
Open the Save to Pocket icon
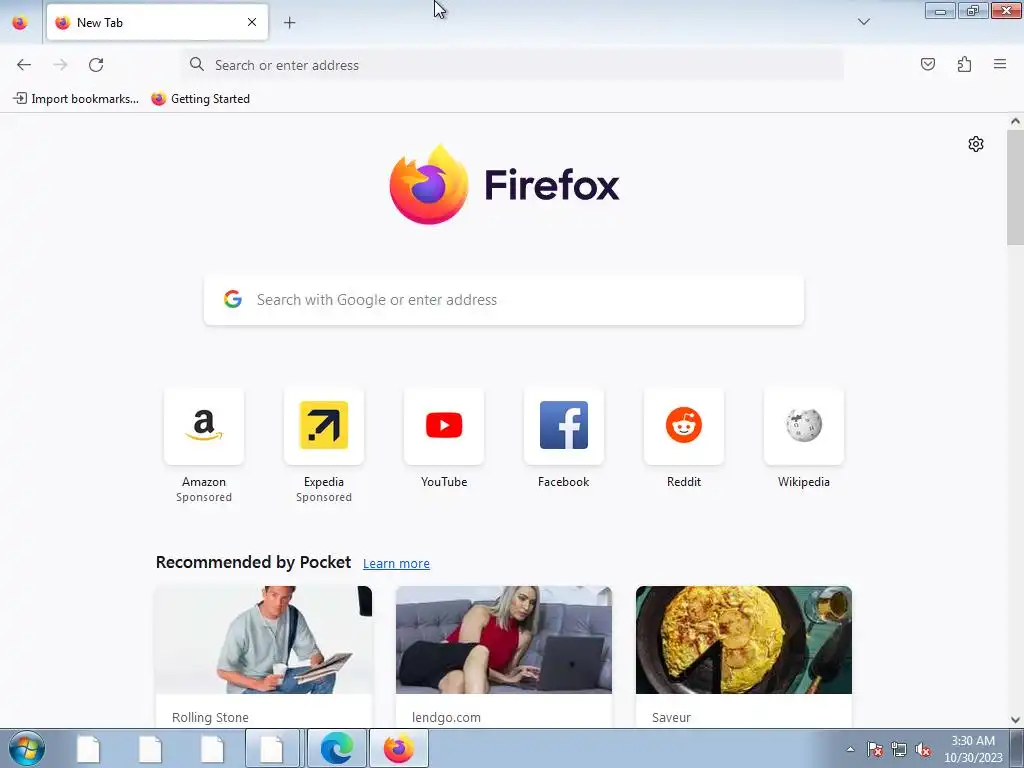(927, 64)
